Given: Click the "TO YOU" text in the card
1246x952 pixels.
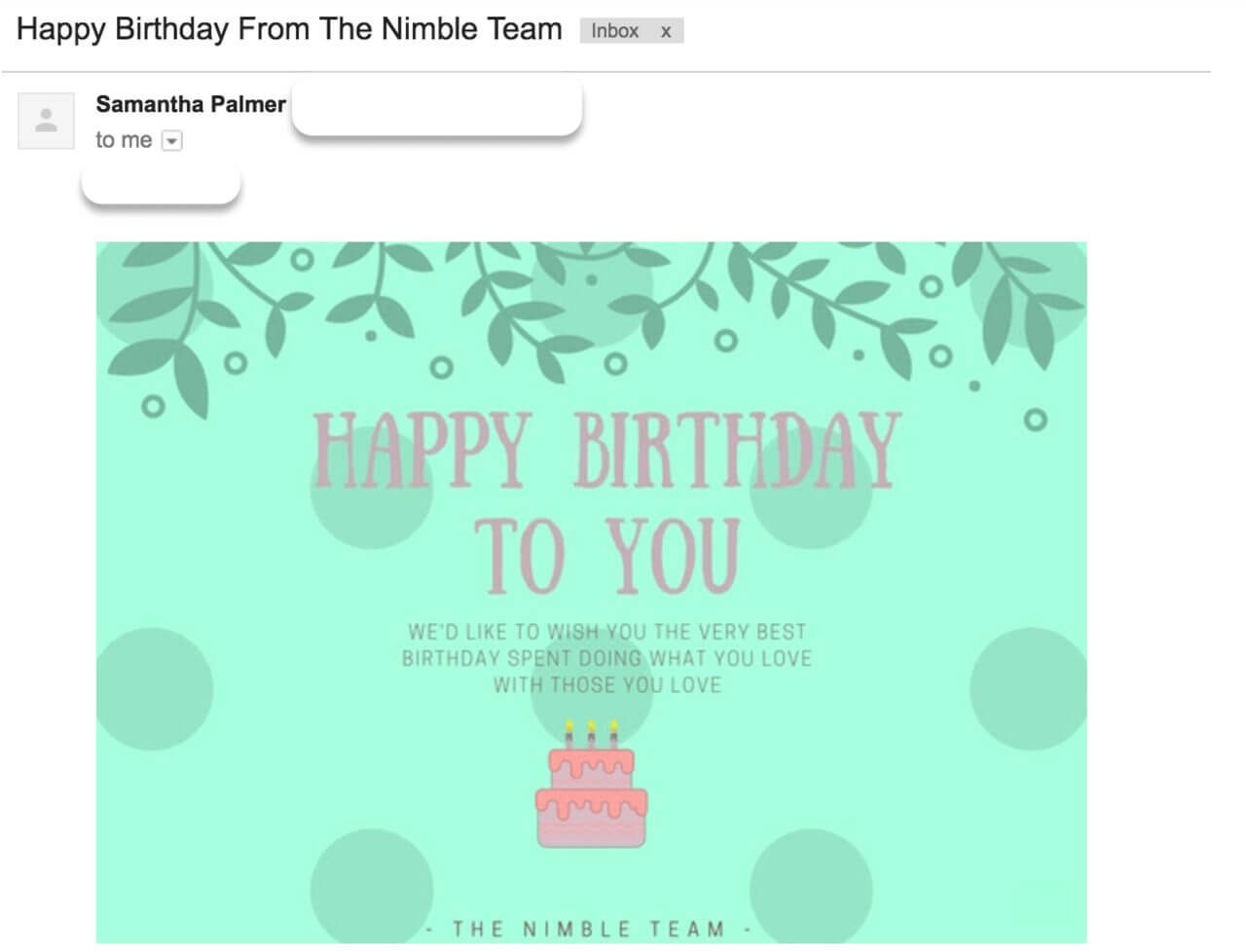Looking at the screenshot, I should (x=607, y=555).
